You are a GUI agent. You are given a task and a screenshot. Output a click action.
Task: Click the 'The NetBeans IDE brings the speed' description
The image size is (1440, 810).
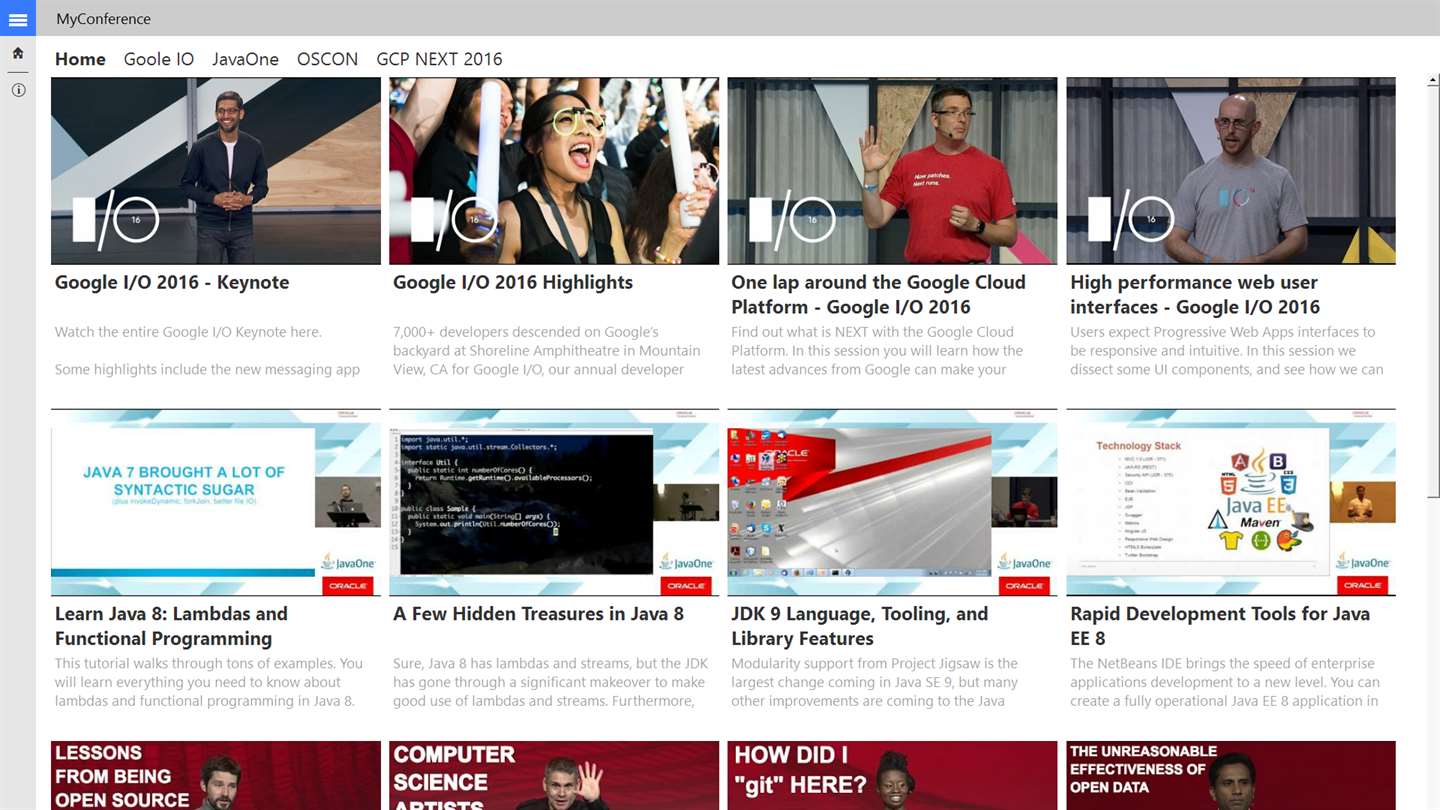click(1225, 682)
